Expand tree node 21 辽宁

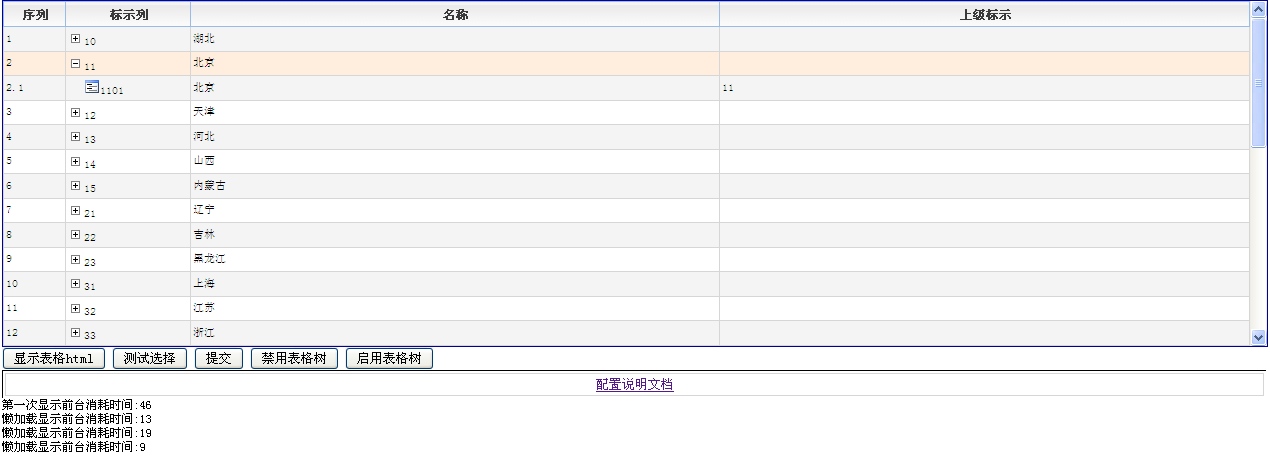[76, 210]
